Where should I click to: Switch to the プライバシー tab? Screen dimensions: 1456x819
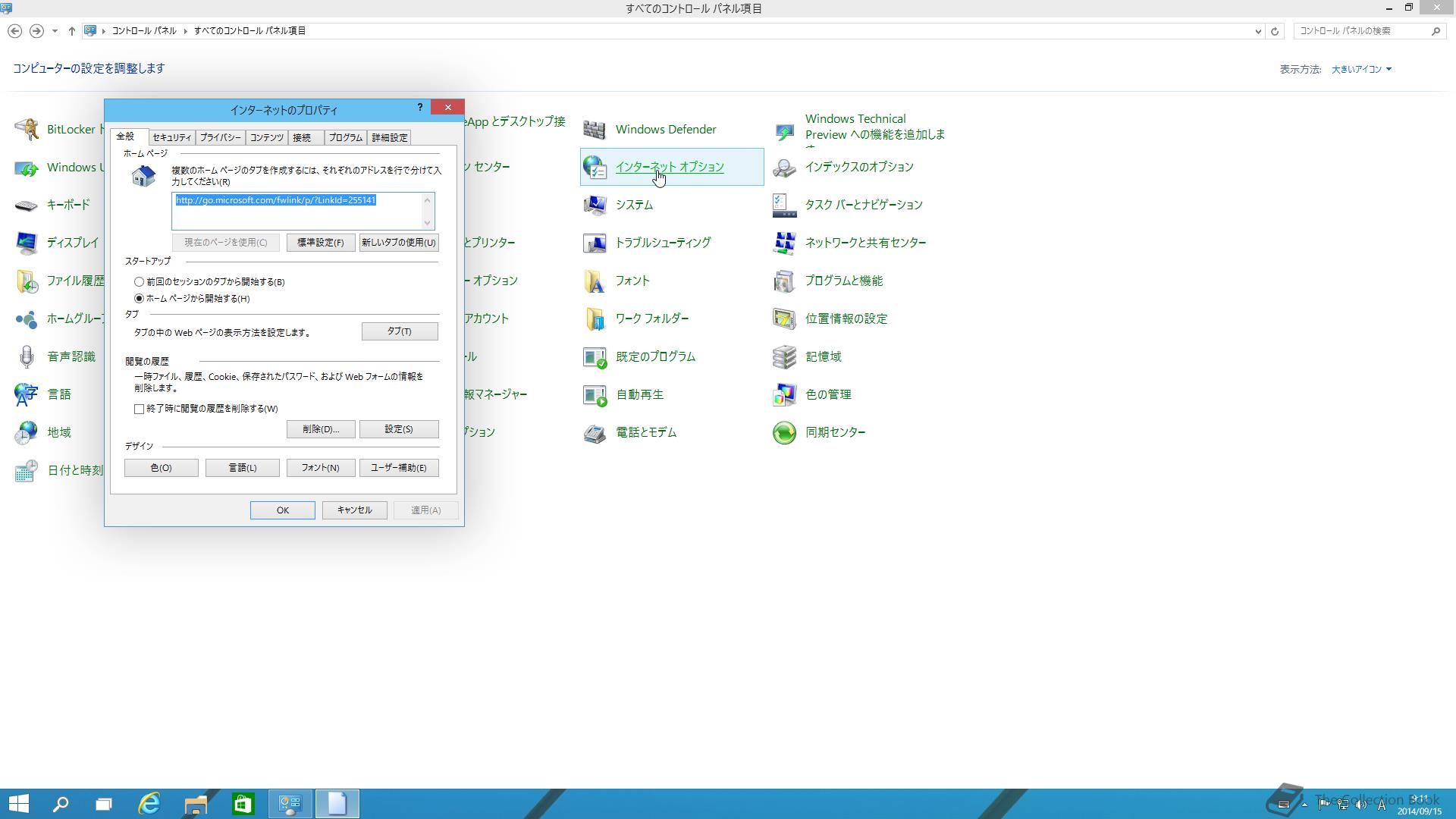(221, 138)
